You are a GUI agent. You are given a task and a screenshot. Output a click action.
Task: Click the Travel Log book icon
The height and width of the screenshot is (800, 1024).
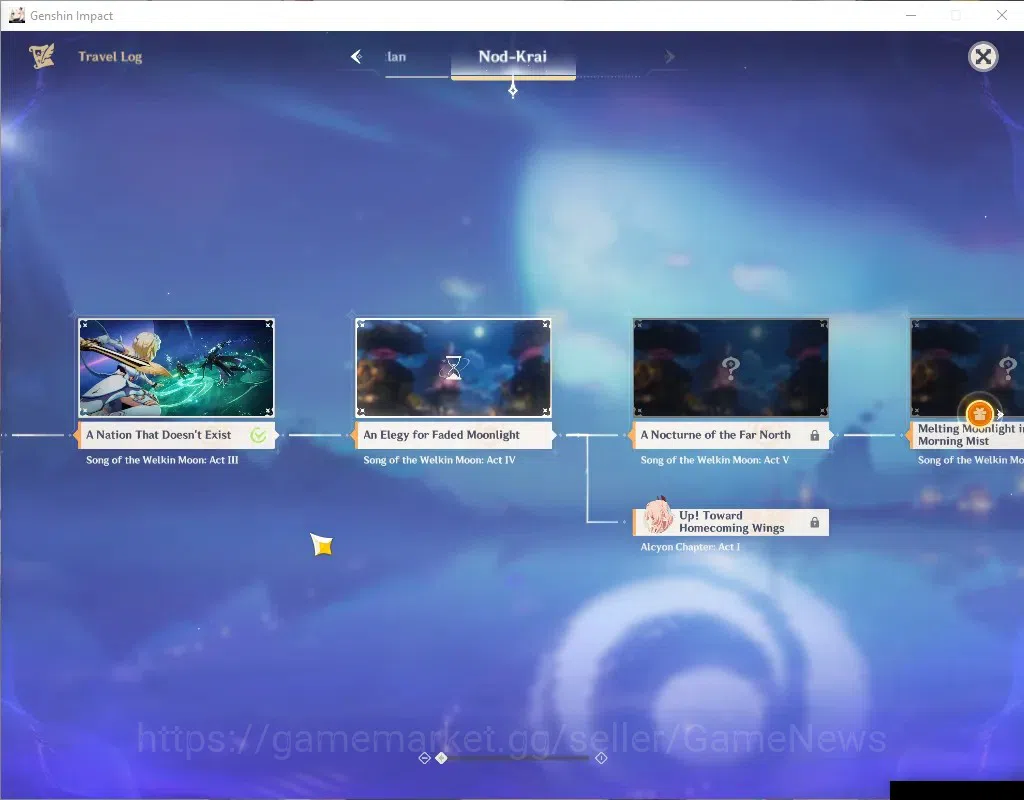click(x=42, y=56)
